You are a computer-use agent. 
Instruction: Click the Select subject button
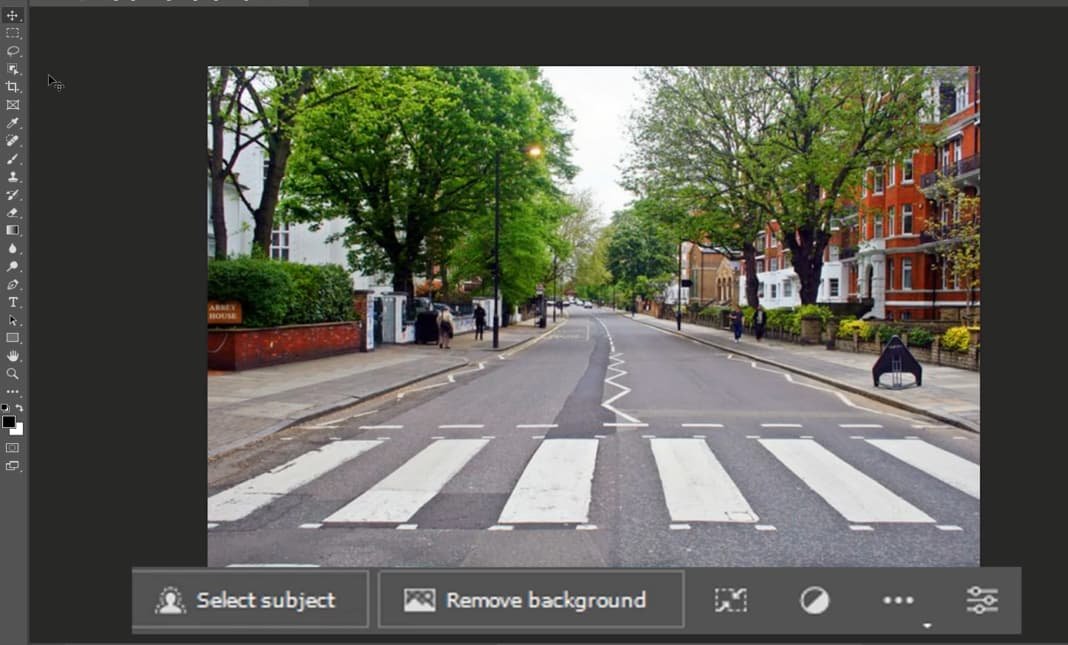coord(250,600)
